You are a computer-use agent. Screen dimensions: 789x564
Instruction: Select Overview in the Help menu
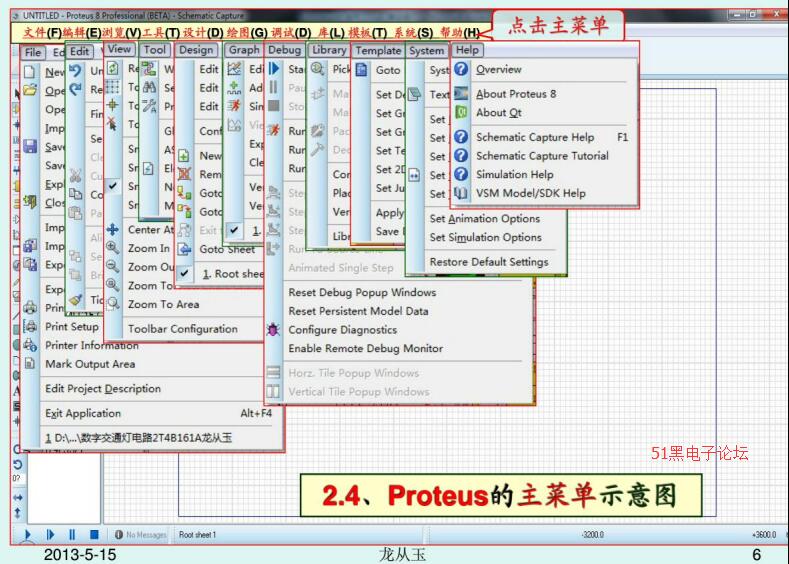coord(499,69)
